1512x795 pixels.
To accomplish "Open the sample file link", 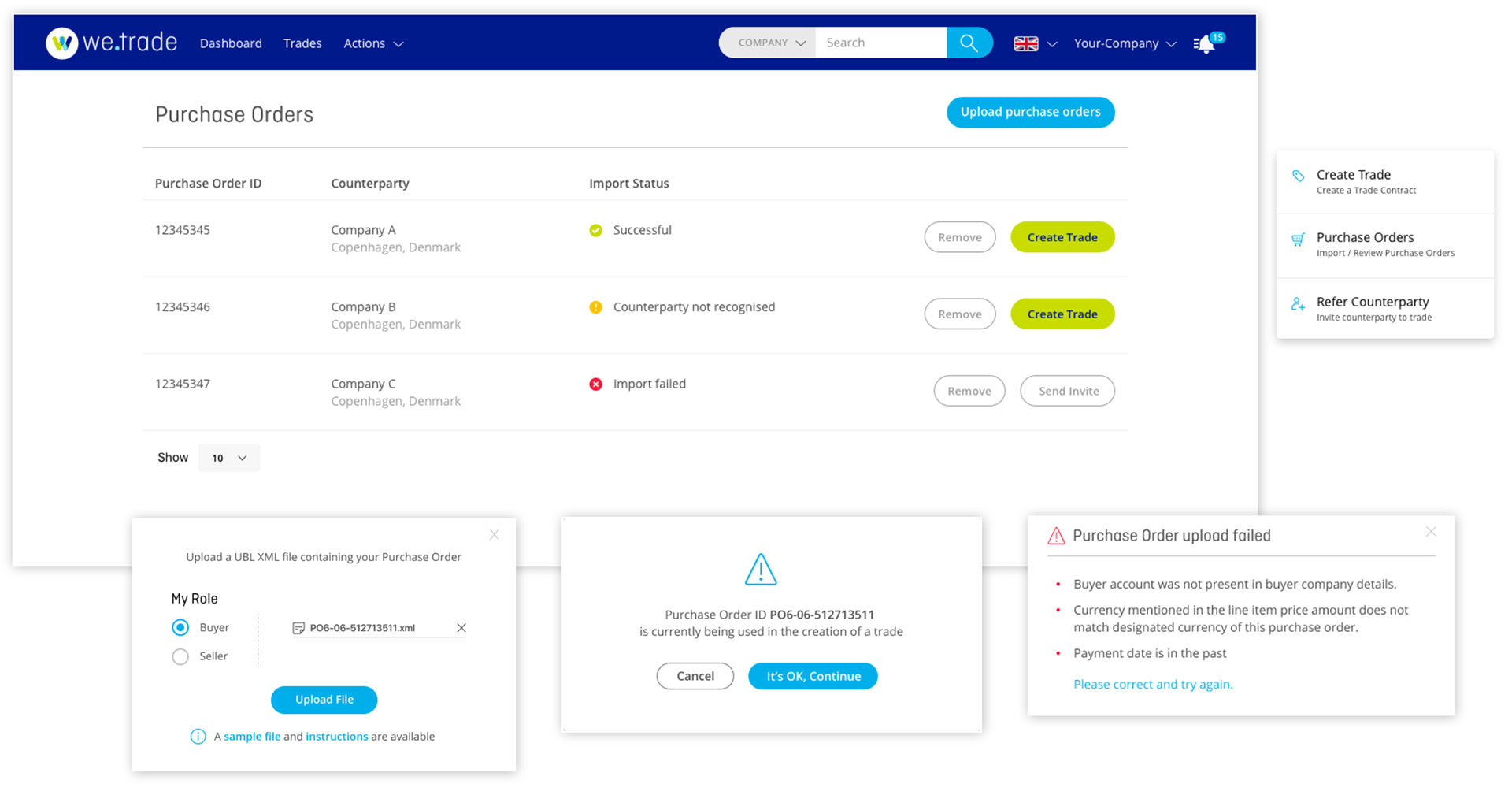I will (x=252, y=737).
